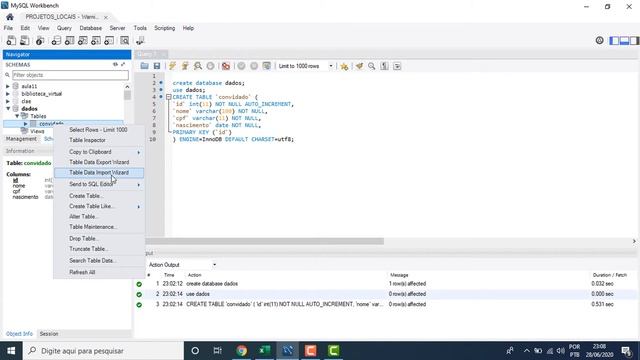Expand the aula11 schema
The image size is (640, 360).
click(8, 87)
